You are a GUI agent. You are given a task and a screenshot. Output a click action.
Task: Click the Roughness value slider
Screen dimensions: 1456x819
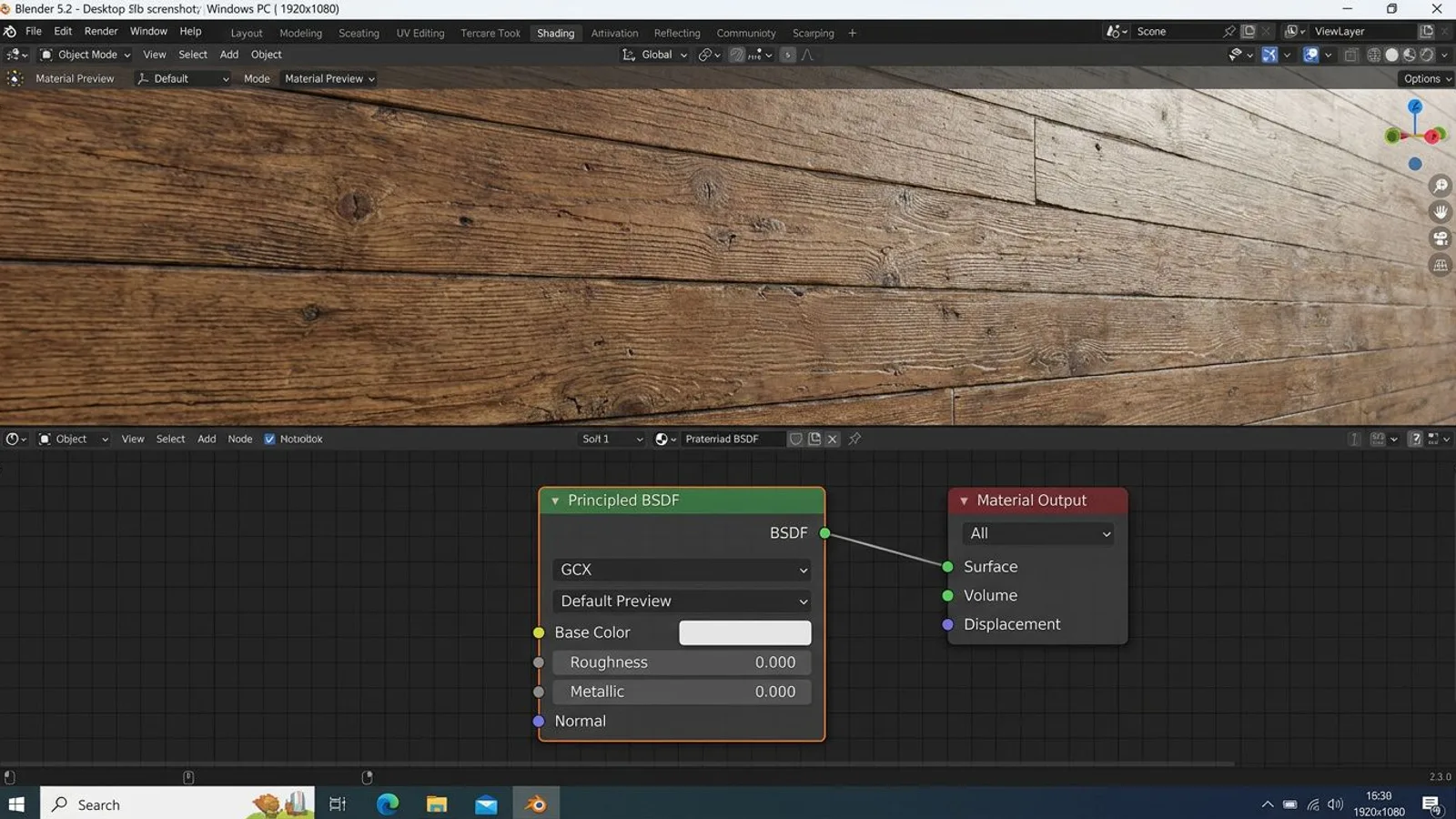point(681,662)
